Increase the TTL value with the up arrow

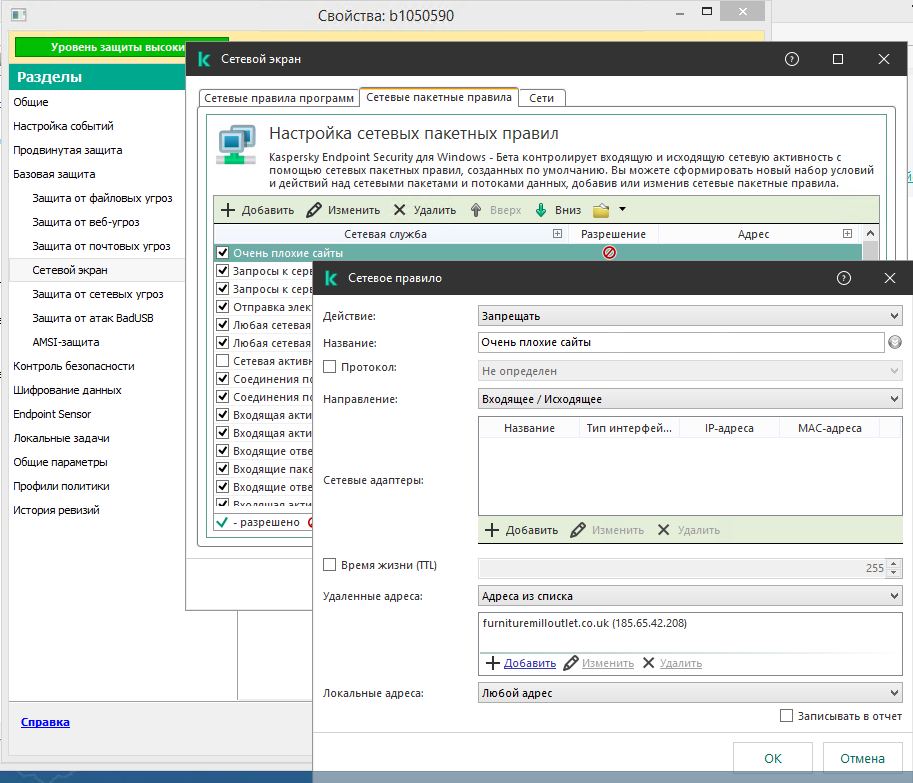click(894, 563)
